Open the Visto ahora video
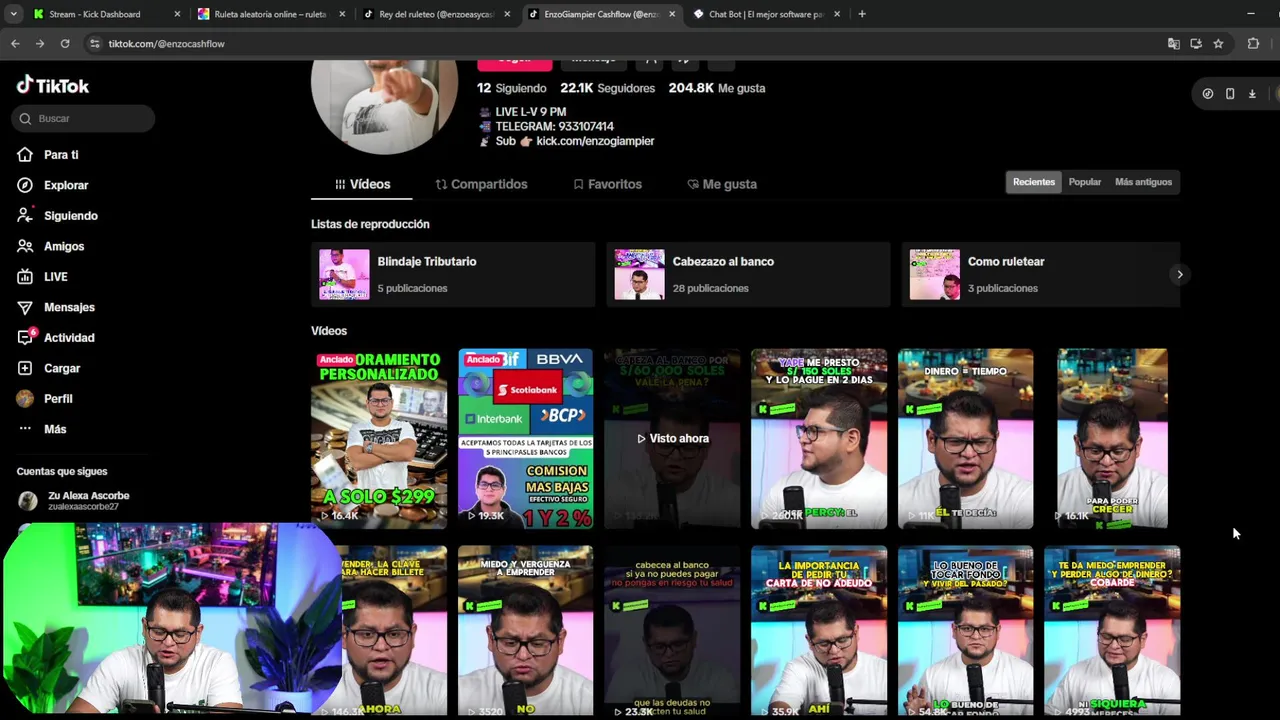Image resolution: width=1280 pixels, height=720 pixels. coord(672,438)
